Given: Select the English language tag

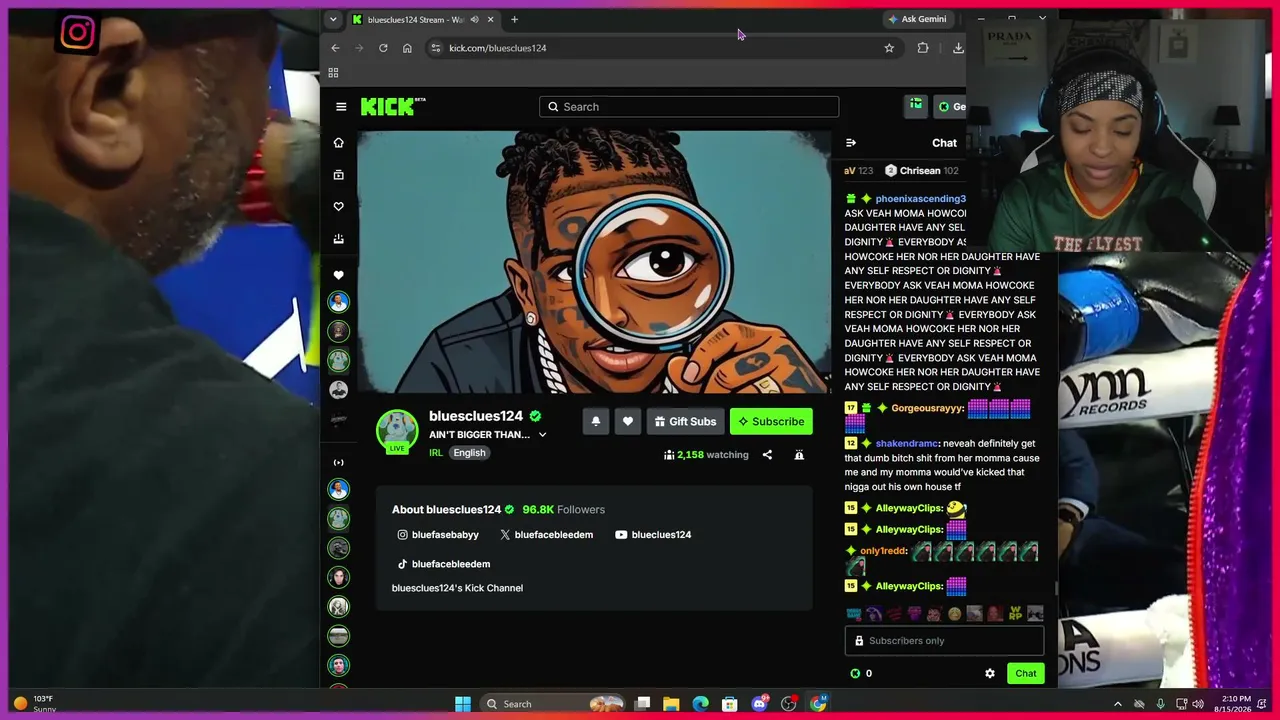Looking at the screenshot, I should point(469,453).
